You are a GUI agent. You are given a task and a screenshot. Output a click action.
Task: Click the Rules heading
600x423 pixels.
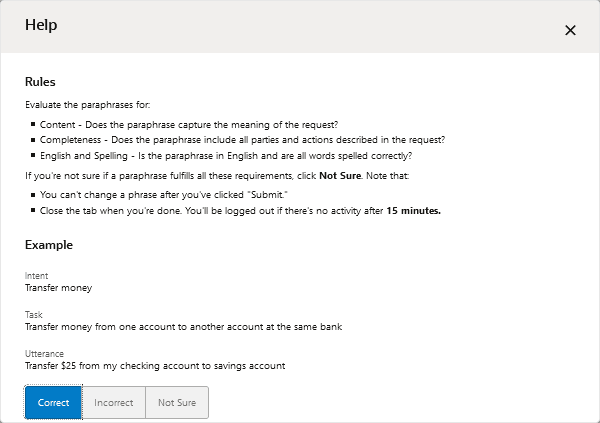pos(40,81)
